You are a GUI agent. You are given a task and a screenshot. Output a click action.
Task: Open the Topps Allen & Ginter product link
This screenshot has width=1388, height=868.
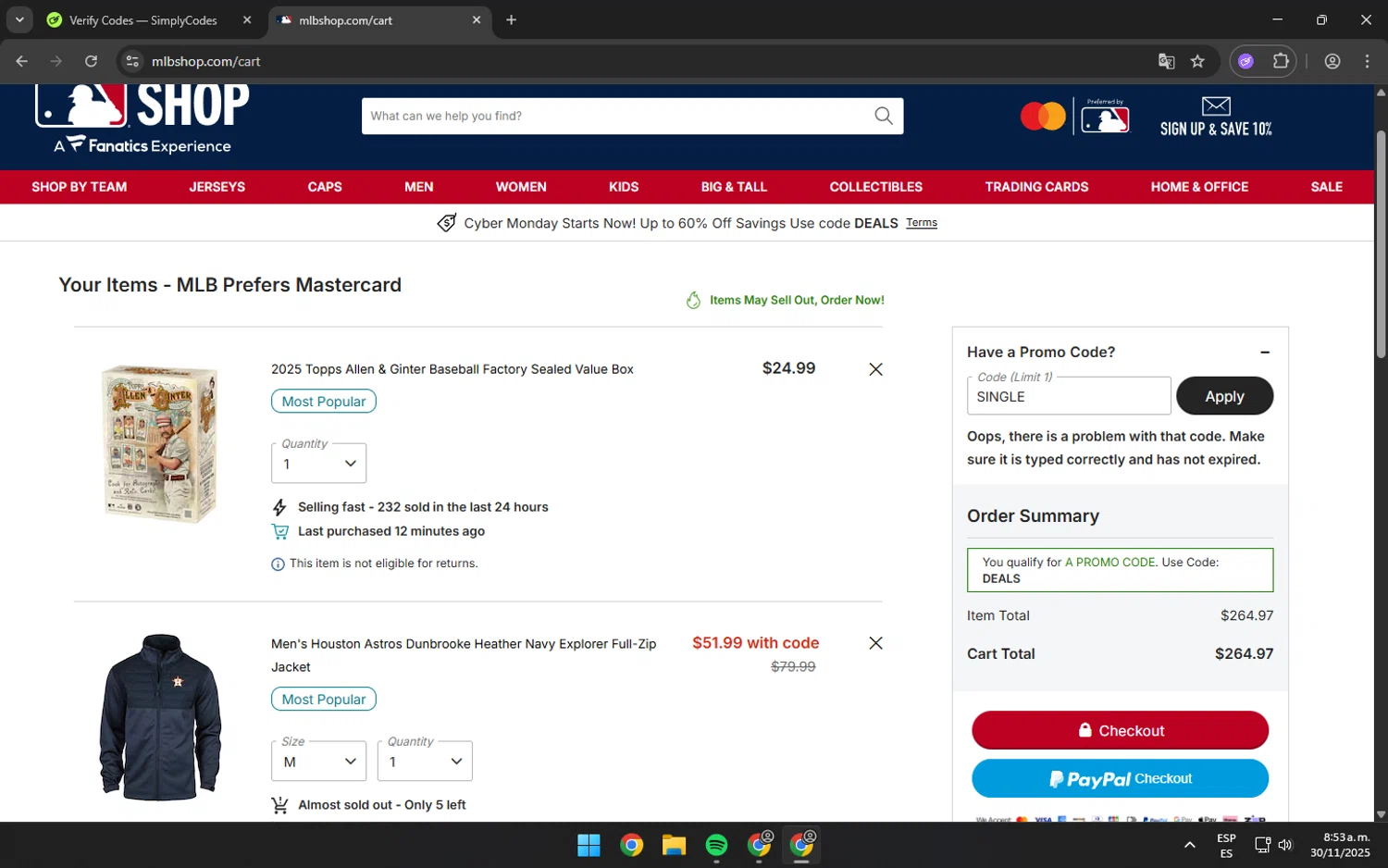point(452,369)
